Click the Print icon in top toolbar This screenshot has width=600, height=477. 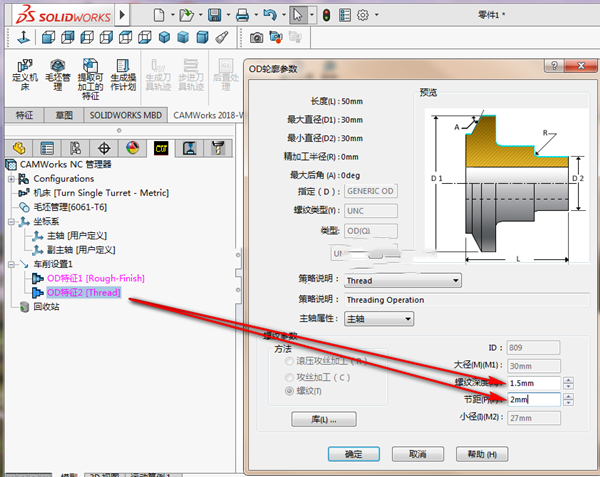point(241,15)
